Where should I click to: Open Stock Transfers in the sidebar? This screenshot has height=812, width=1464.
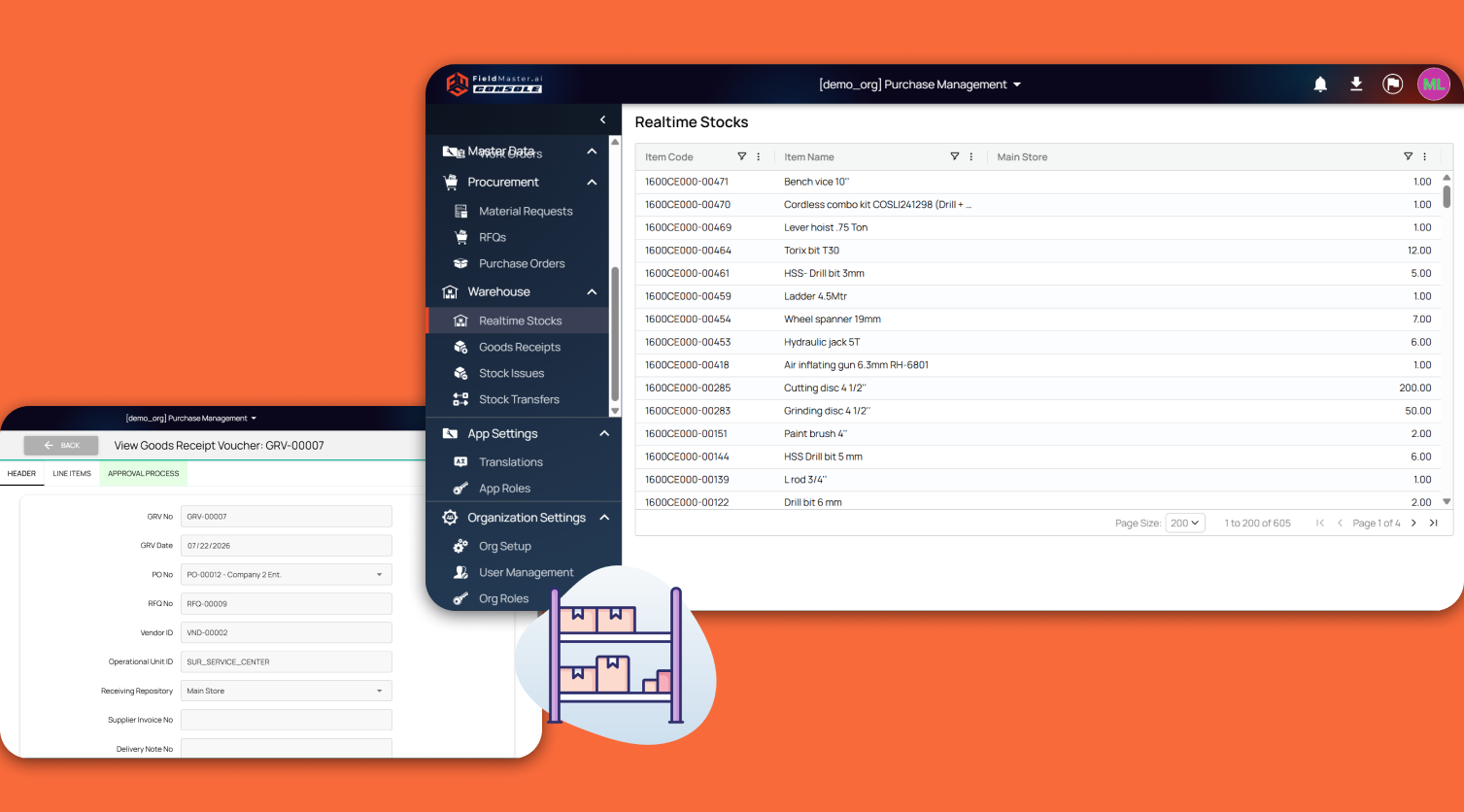[518, 399]
